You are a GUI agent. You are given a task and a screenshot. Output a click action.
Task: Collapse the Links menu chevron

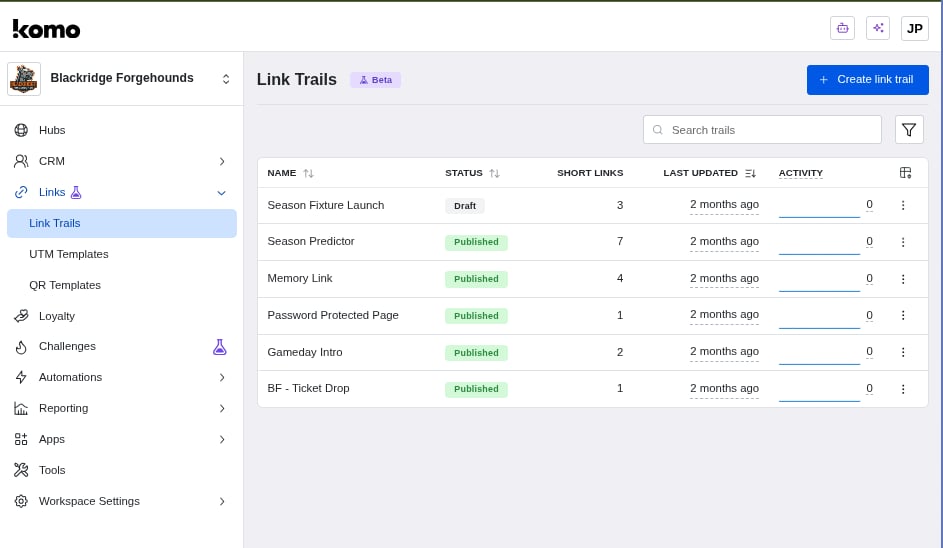(x=221, y=193)
